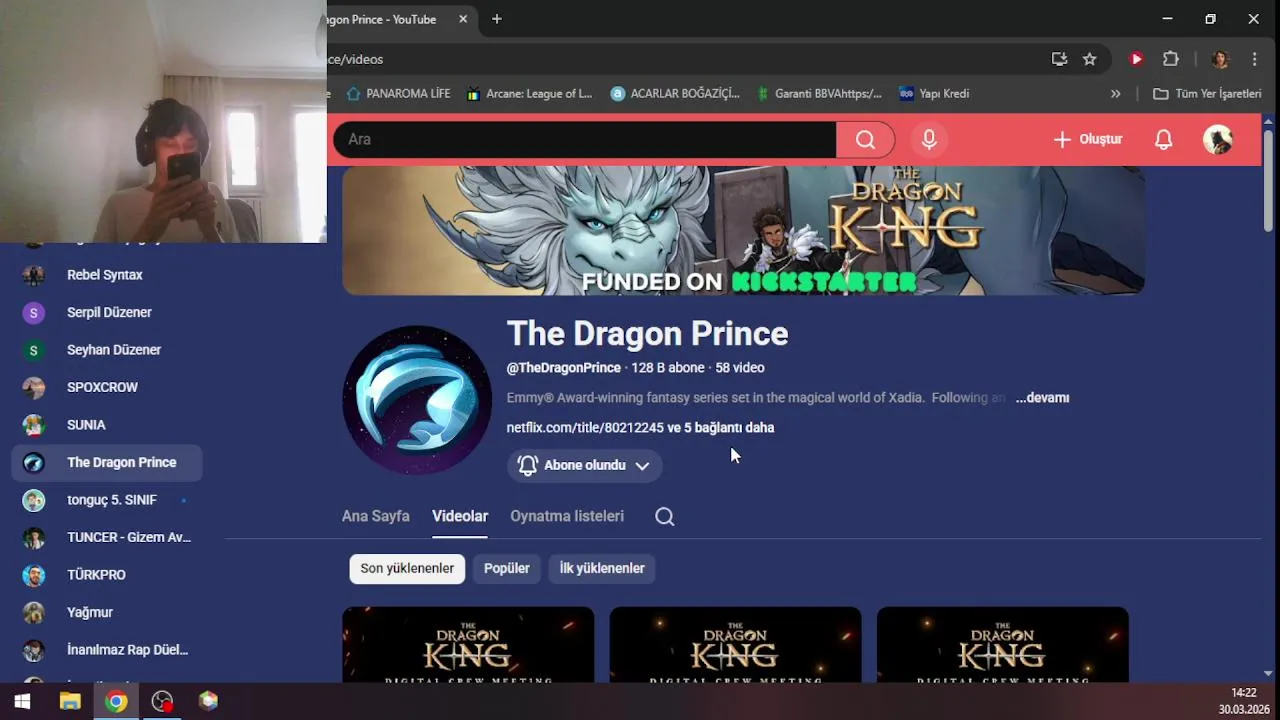
Task: Open Rebel Syntax subscription
Action: (x=107, y=275)
